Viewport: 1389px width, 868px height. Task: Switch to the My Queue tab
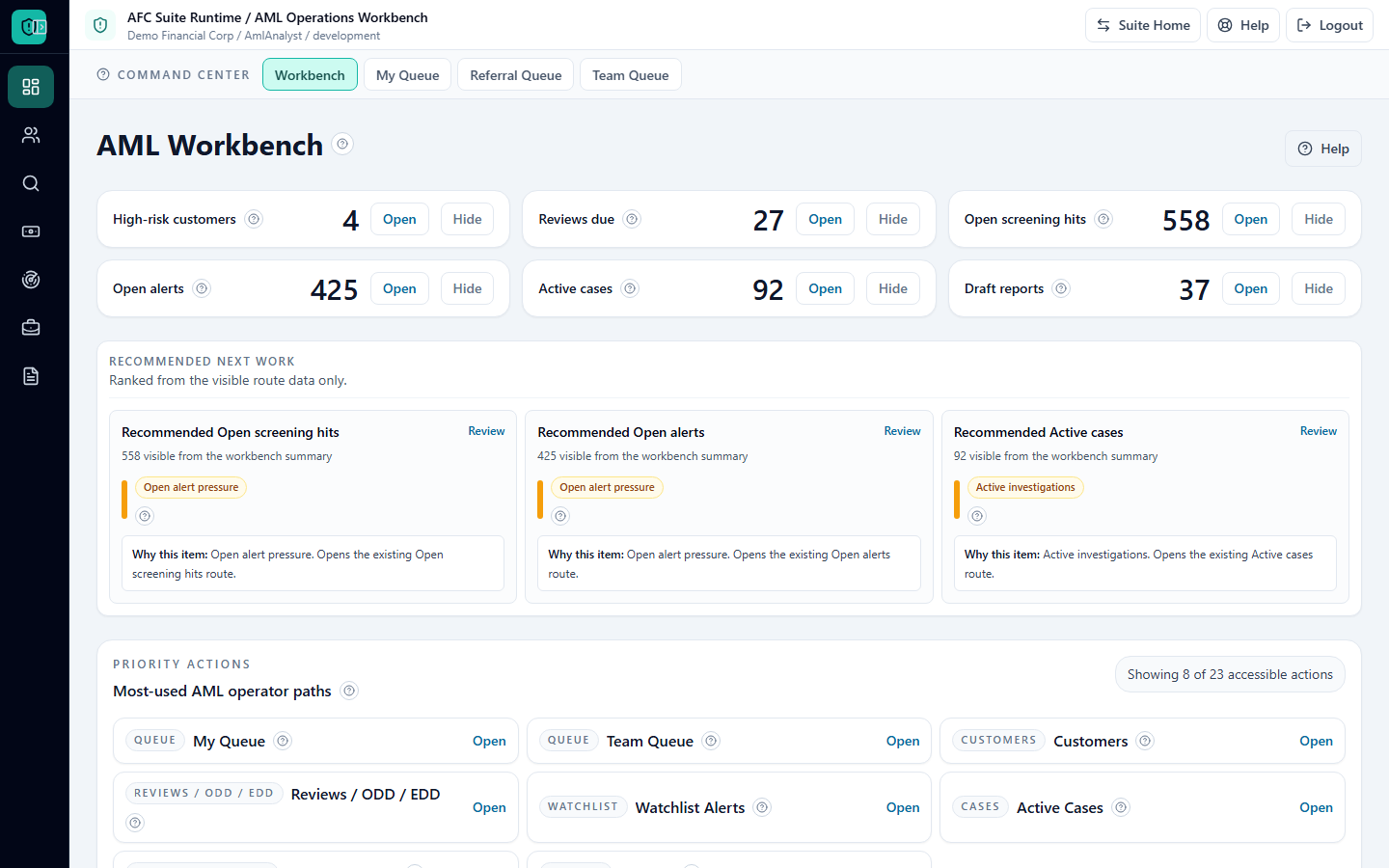point(407,75)
